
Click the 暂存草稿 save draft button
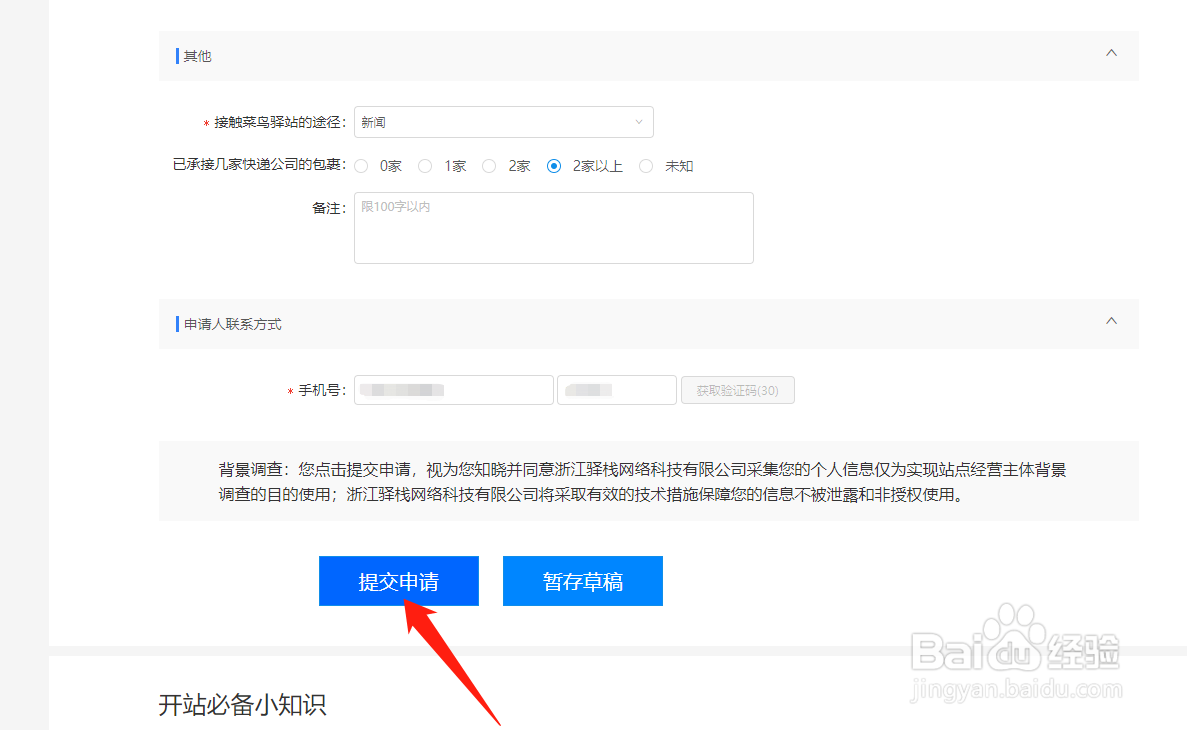coord(583,581)
